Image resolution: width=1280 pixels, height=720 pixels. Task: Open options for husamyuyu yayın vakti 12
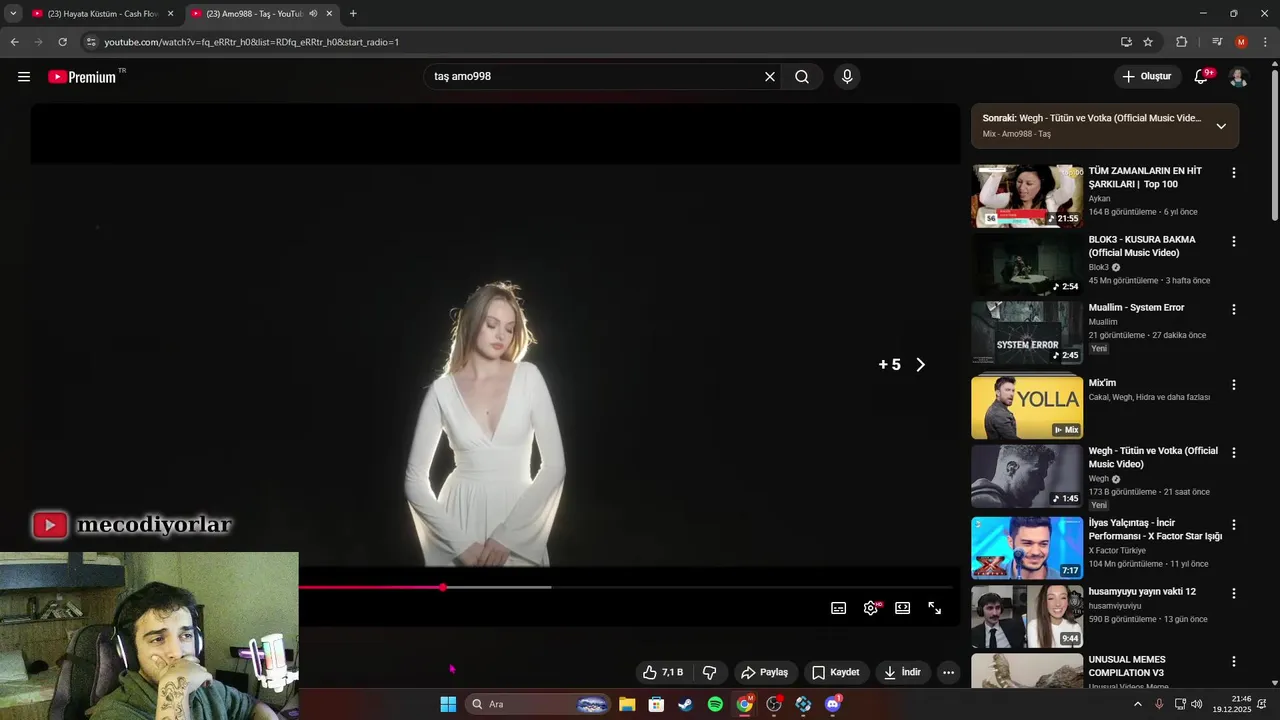(1233, 594)
